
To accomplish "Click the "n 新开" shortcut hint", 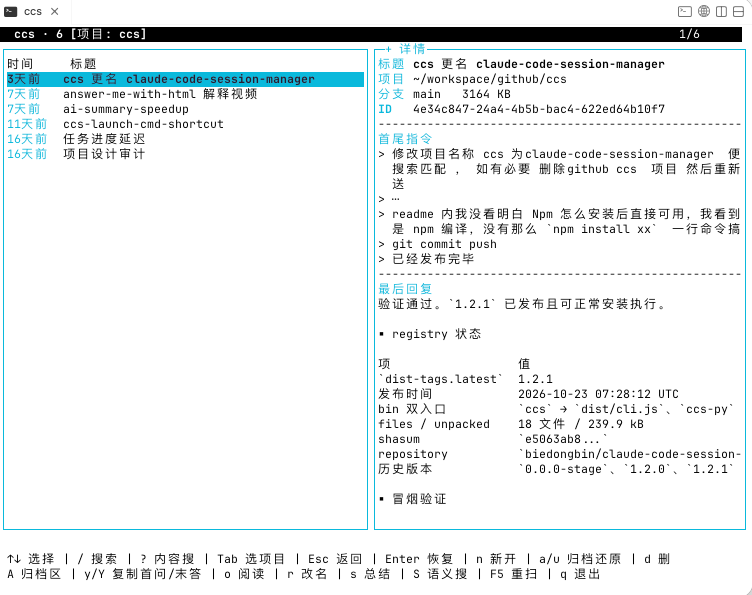I will click(x=496, y=559).
